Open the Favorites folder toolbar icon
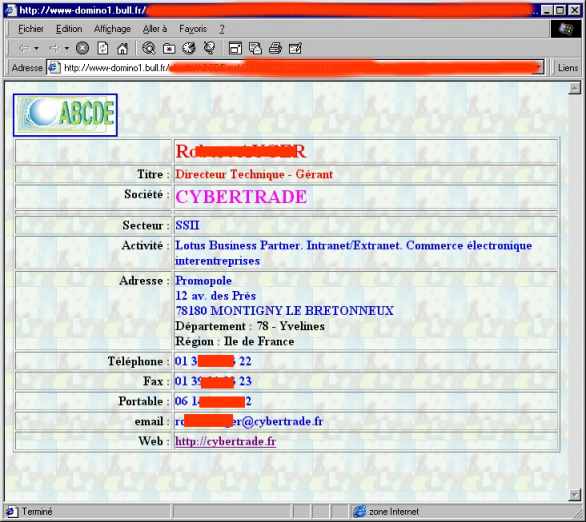Screen dimensions: 586x522 [x=169, y=48]
